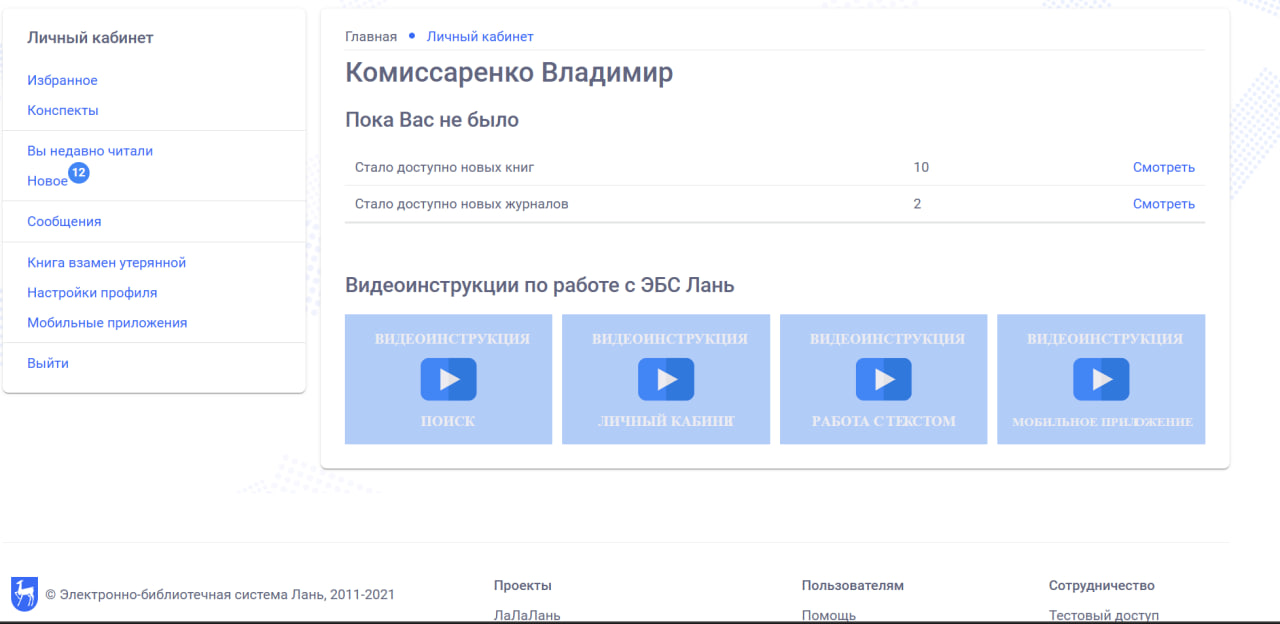Play the Мобильное приложение video instruction
Image resolution: width=1280 pixels, height=624 pixels.
[1101, 379]
